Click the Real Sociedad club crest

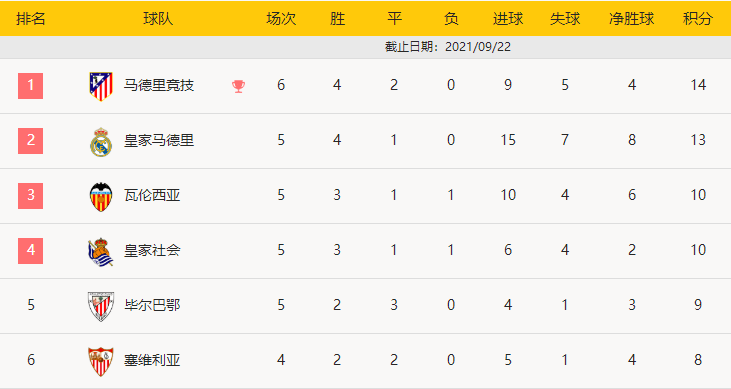coord(101,251)
